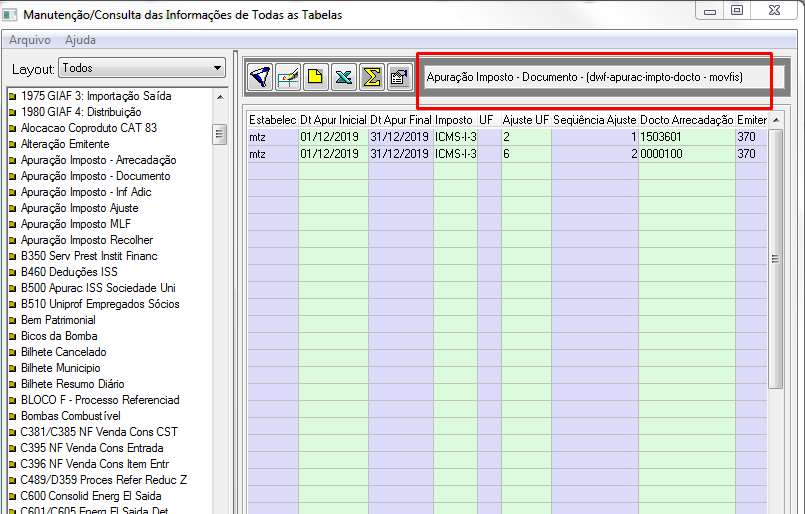Select C600 Consolid Energ El Saida
The width and height of the screenshot is (805, 514).
click(91, 496)
